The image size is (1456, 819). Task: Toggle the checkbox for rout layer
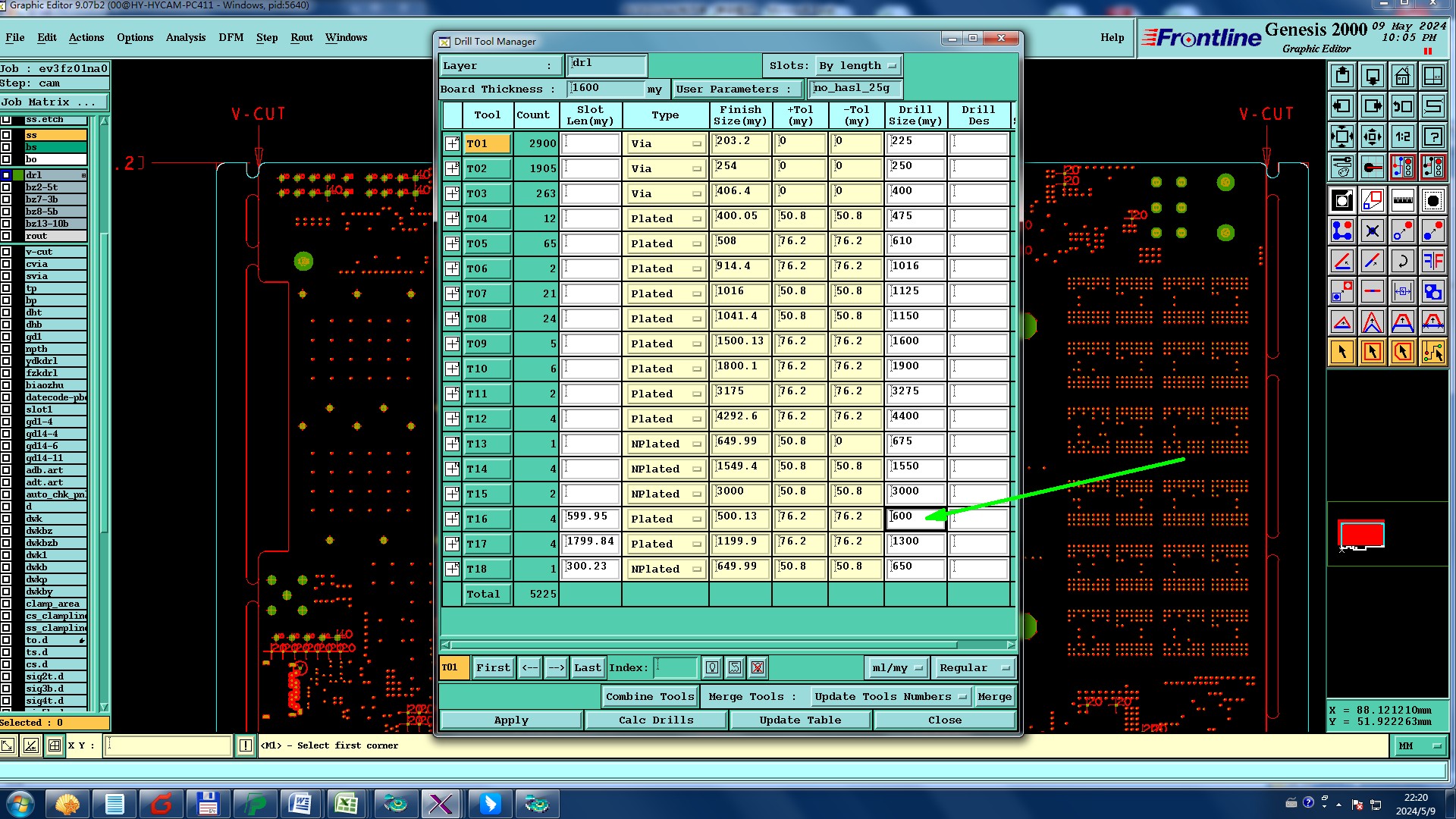click(6, 236)
